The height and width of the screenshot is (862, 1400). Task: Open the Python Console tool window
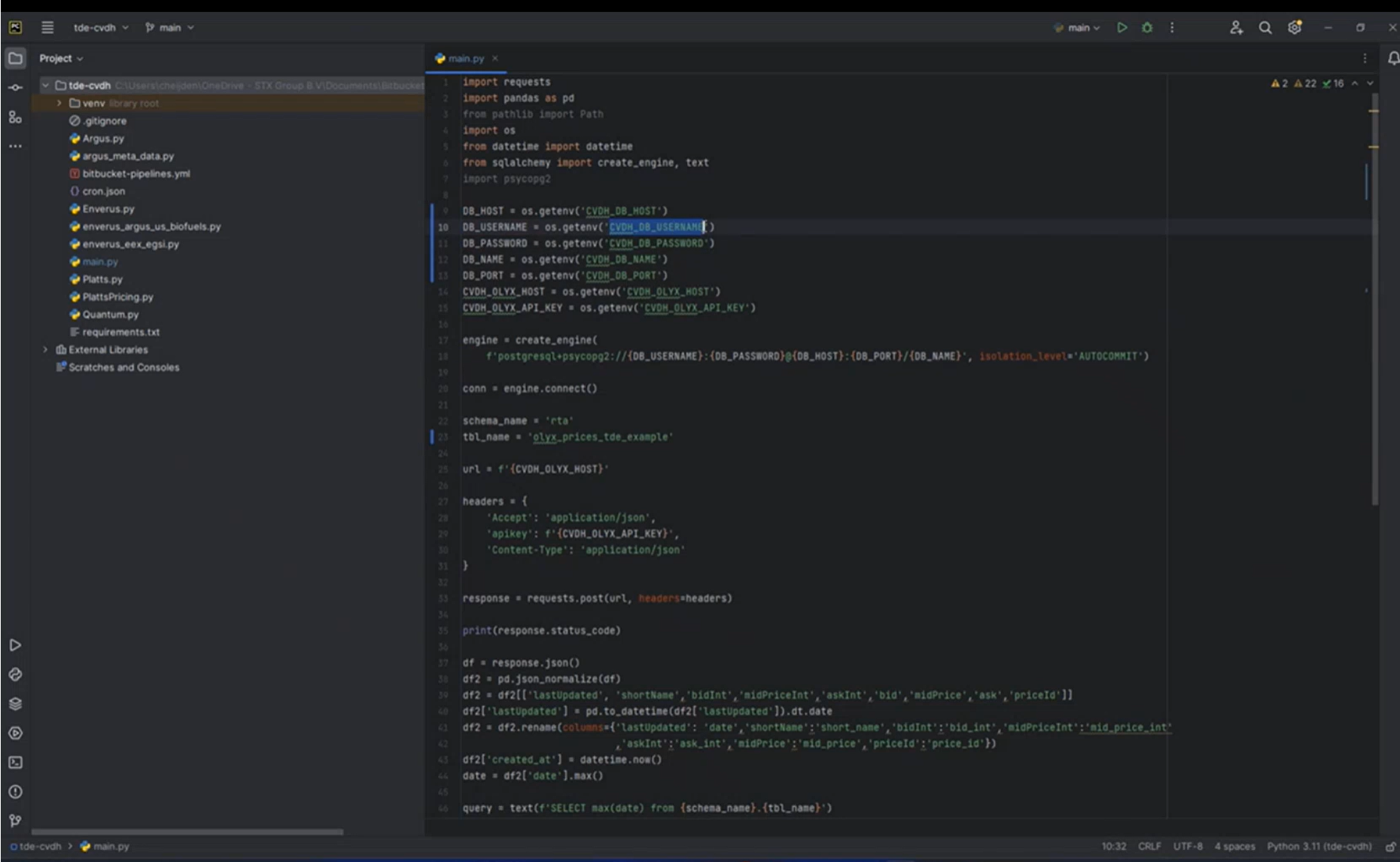(x=15, y=675)
